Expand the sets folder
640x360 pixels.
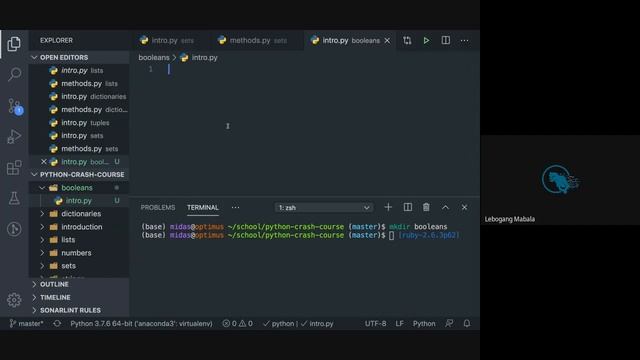click(x=42, y=266)
